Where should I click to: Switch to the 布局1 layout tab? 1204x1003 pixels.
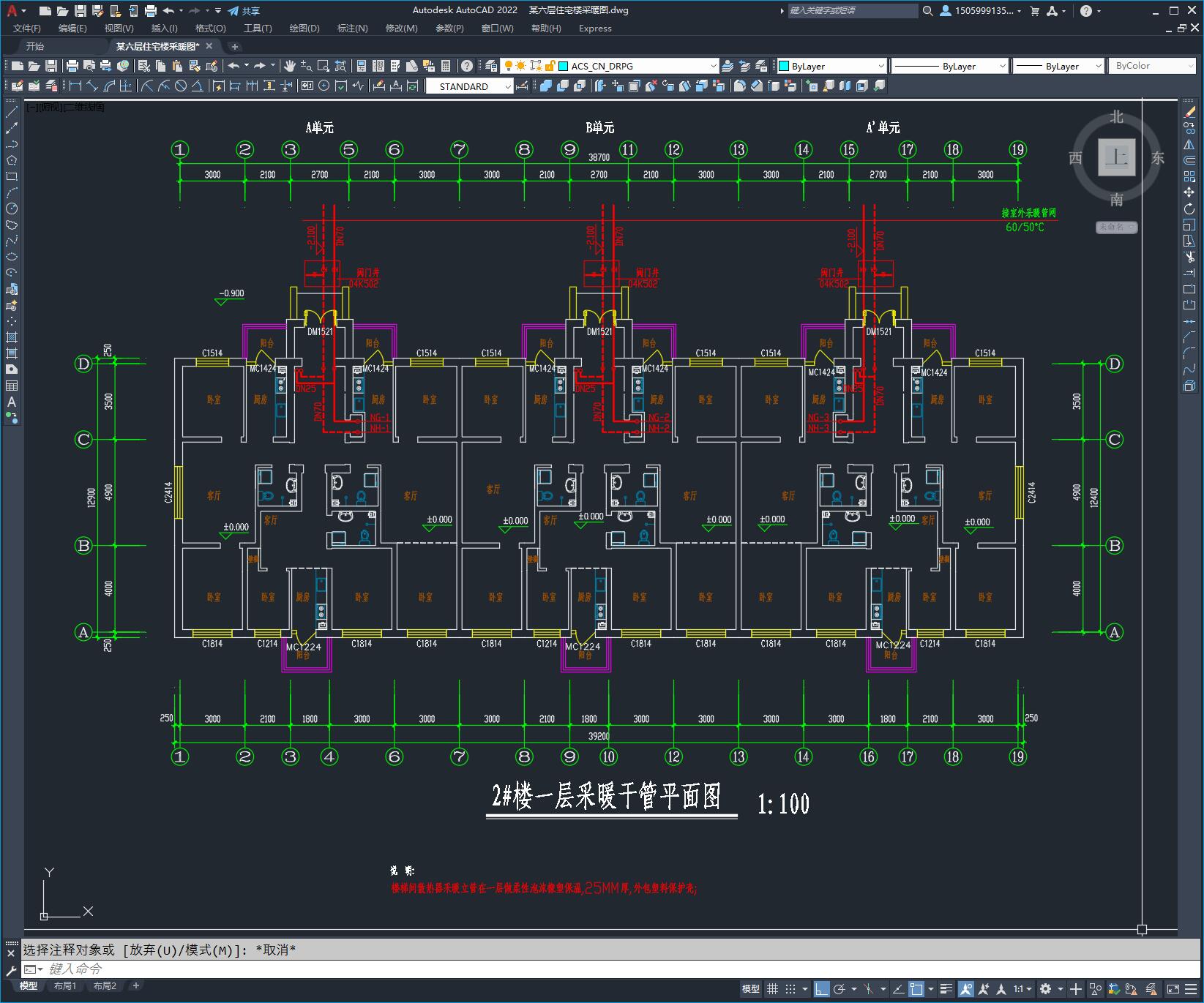tap(65, 986)
